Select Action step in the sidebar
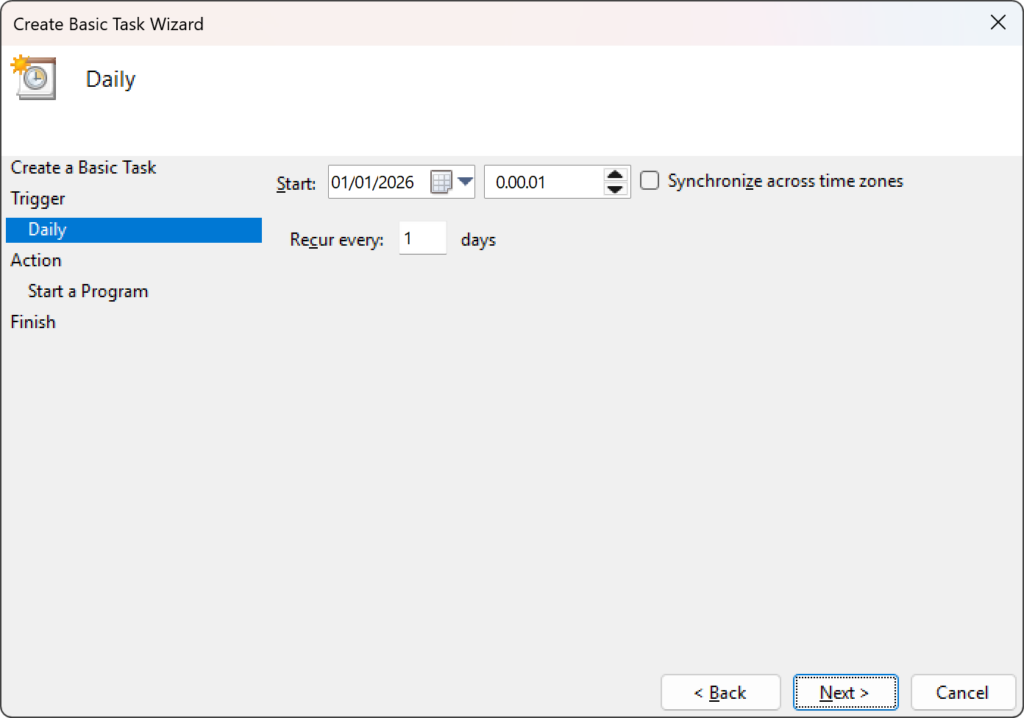Image resolution: width=1024 pixels, height=718 pixels. (36, 260)
